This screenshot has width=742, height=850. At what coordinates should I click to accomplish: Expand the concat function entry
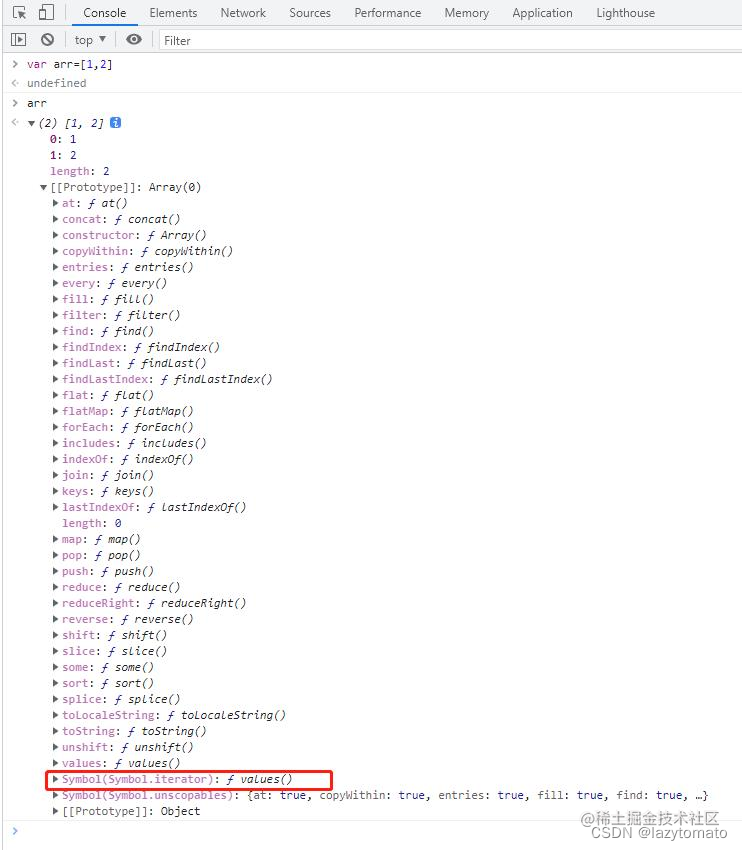[55, 219]
